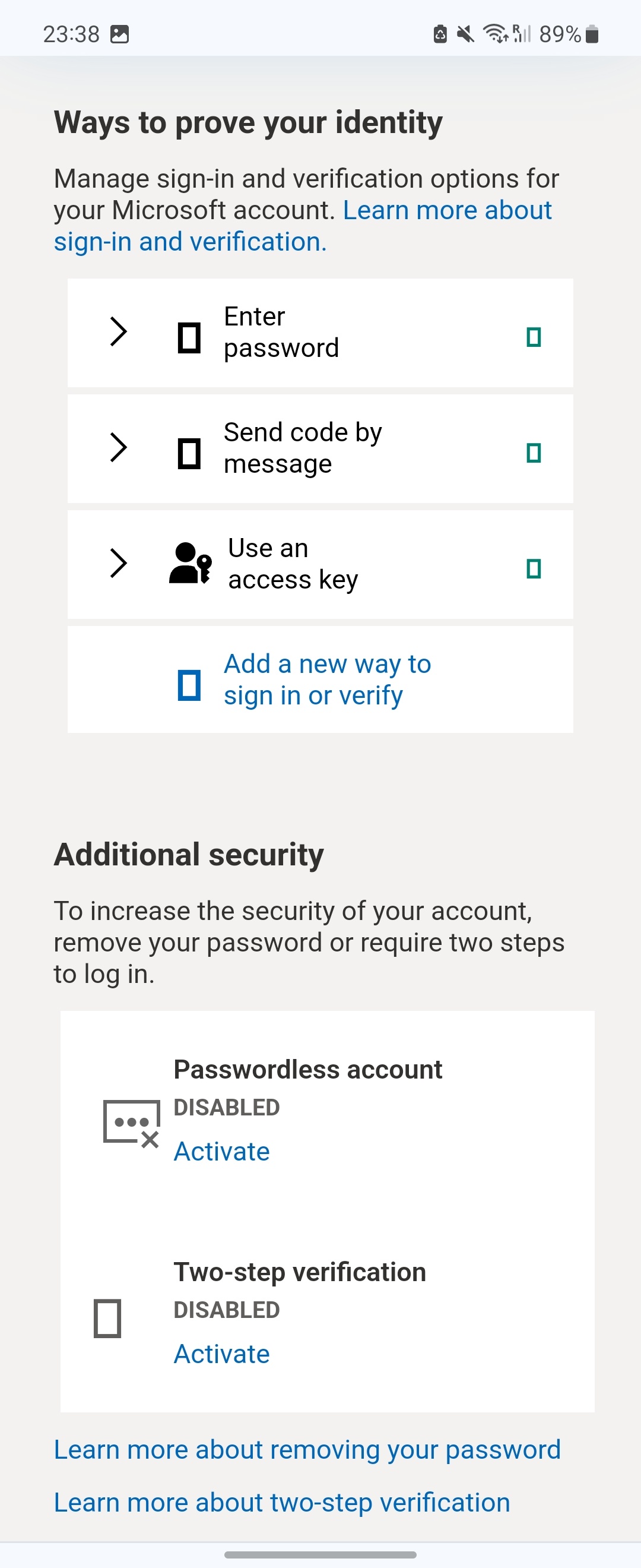Image resolution: width=641 pixels, height=1568 pixels.
Task: Activate Two-step verification
Action: (x=221, y=1354)
